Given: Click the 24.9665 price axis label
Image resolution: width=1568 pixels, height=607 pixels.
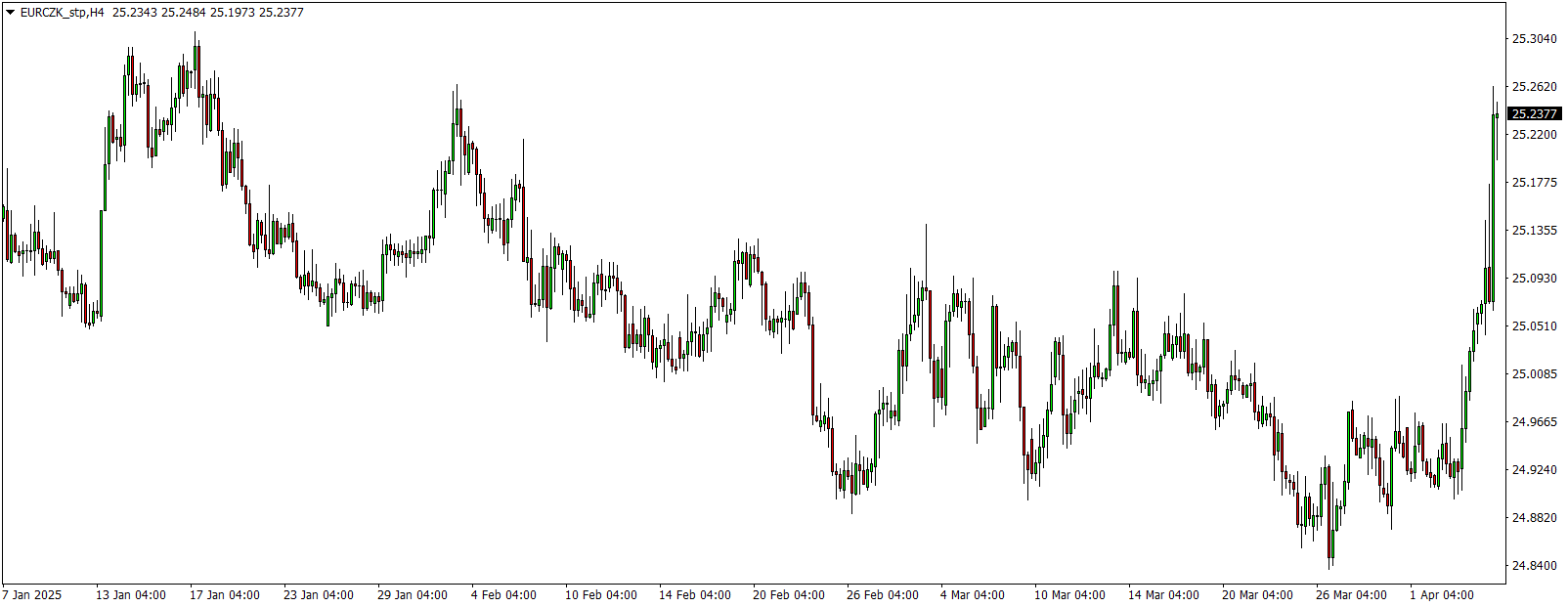Looking at the screenshot, I should 1534,422.
